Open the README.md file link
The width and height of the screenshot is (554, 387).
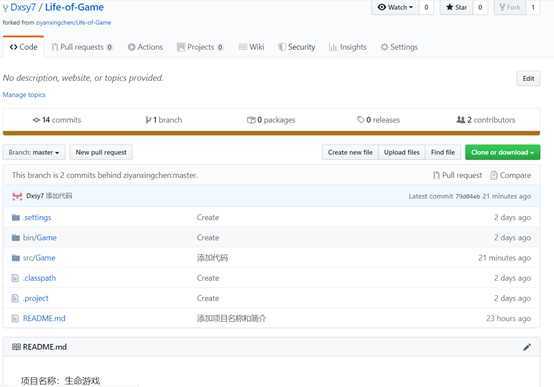click(44, 318)
